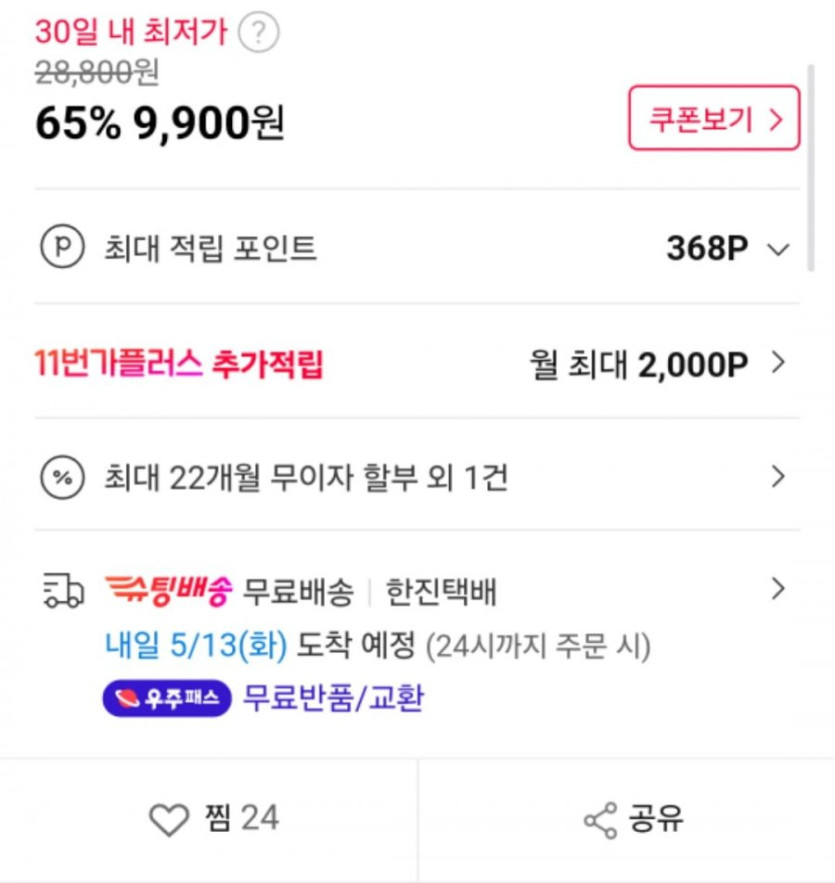This screenshot has width=835, height=883.
Task: Expand the 368P points dropdown chevron
Action: tap(778, 249)
